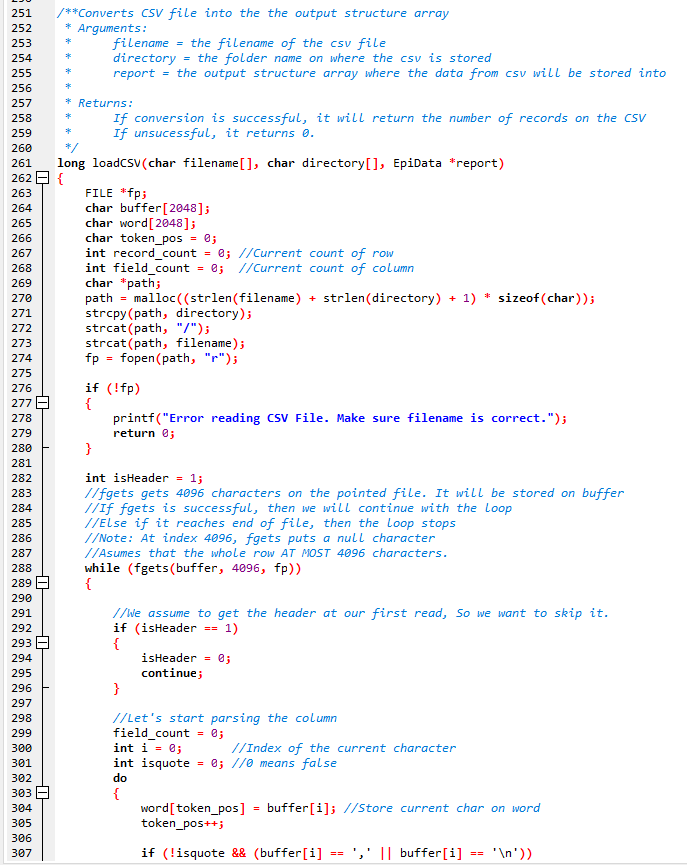Click the '//Store current char on word' comment
This screenshot has width=687, height=865.
(x=441, y=808)
